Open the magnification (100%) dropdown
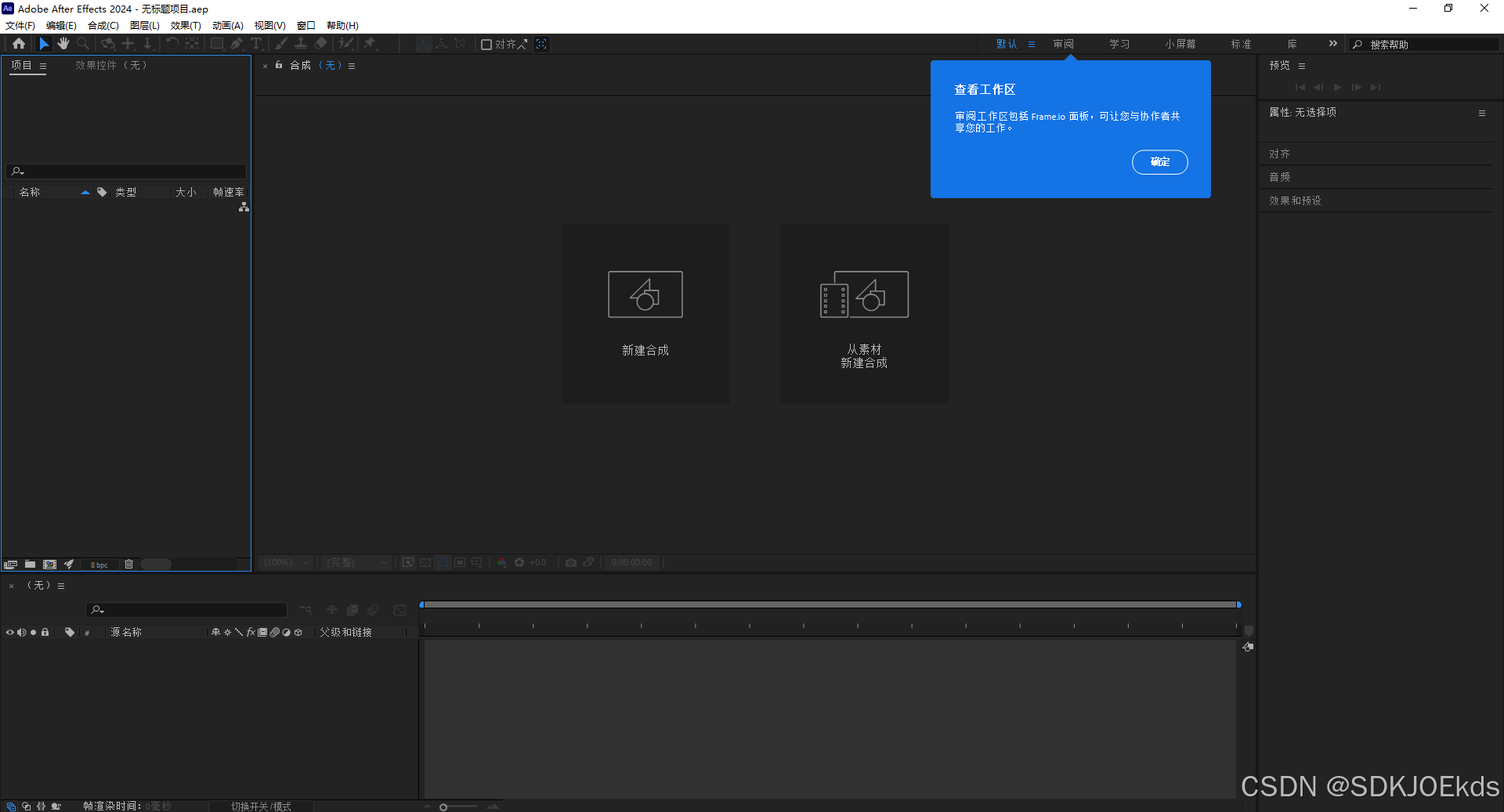1504x812 pixels. coord(287,562)
